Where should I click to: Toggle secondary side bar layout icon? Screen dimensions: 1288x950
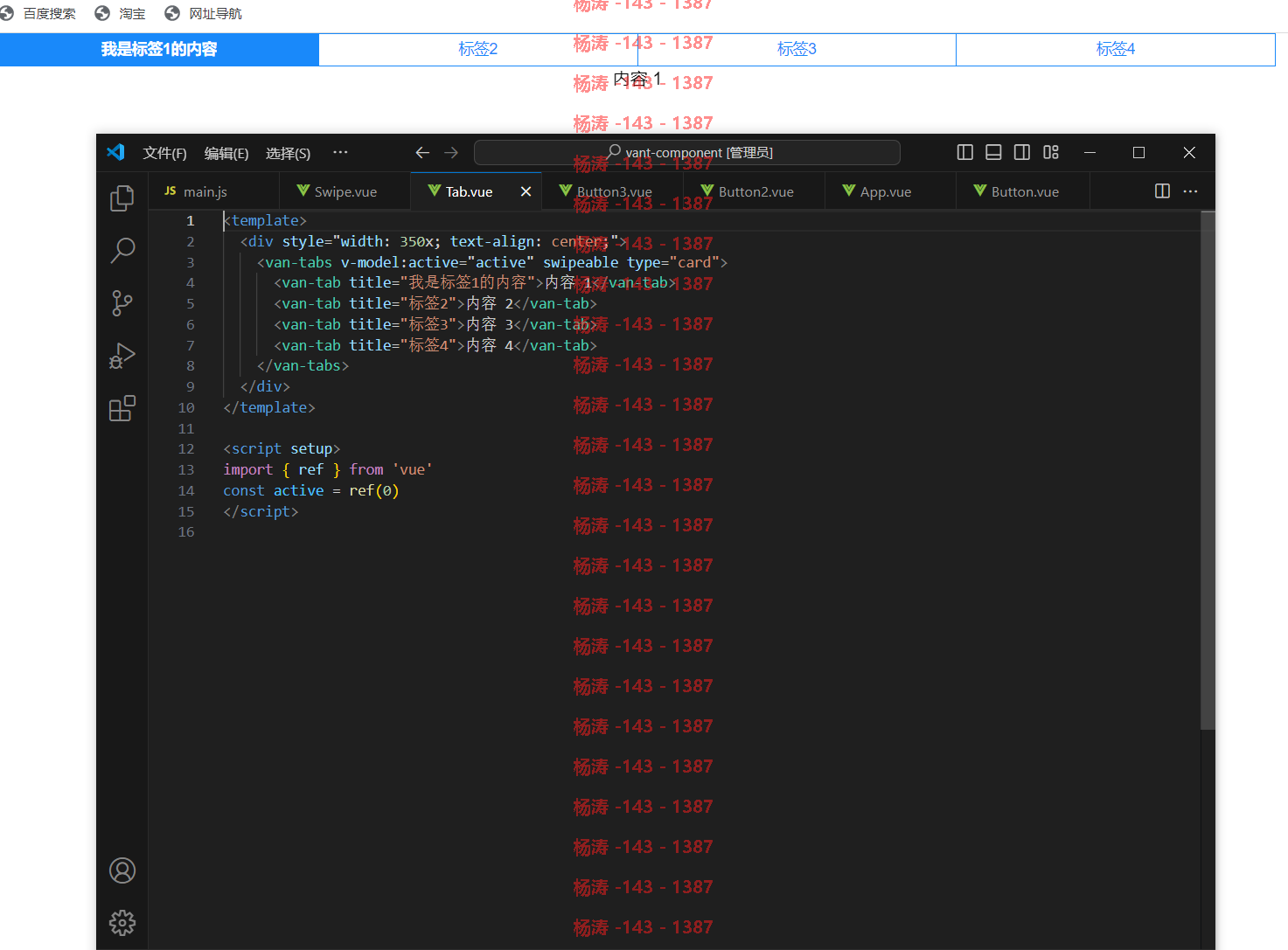click(1022, 152)
